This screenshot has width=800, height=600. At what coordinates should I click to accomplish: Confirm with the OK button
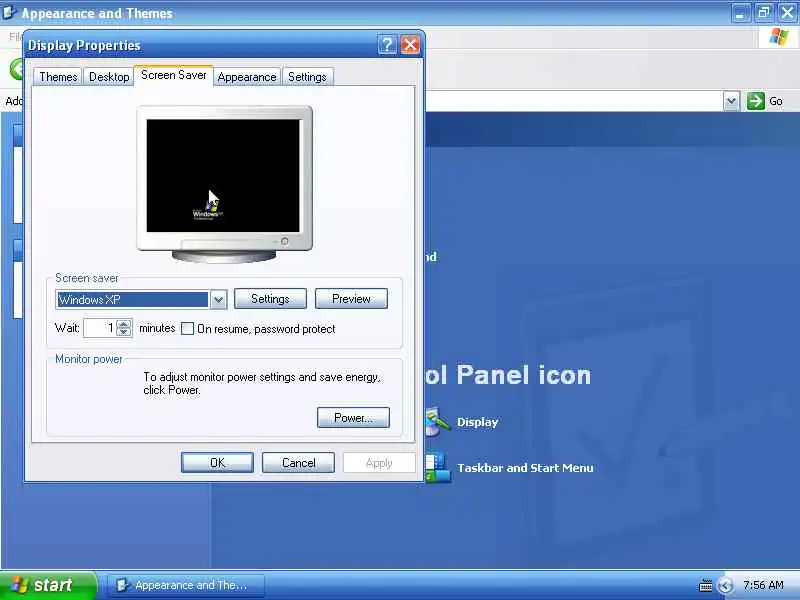(x=217, y=463)
